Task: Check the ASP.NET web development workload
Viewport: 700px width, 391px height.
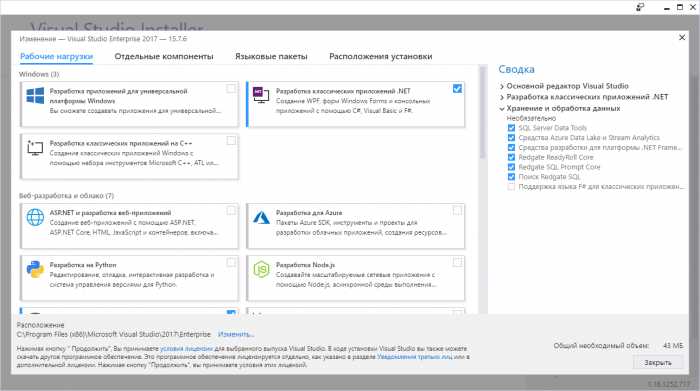Action: click(231, 210)
